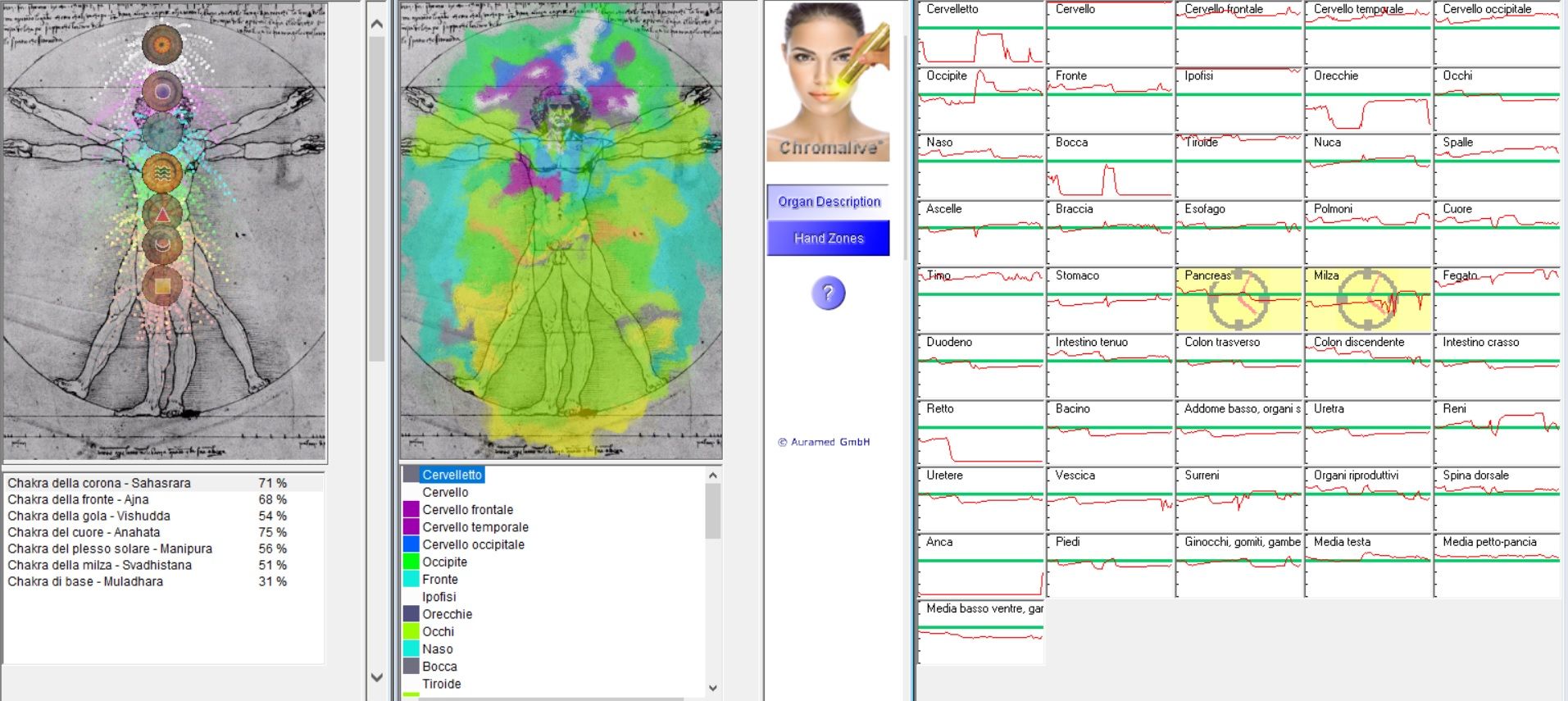The image size is (1568, 701).
Task: Open the Cuore graph tile
Action: (1496, 233)
